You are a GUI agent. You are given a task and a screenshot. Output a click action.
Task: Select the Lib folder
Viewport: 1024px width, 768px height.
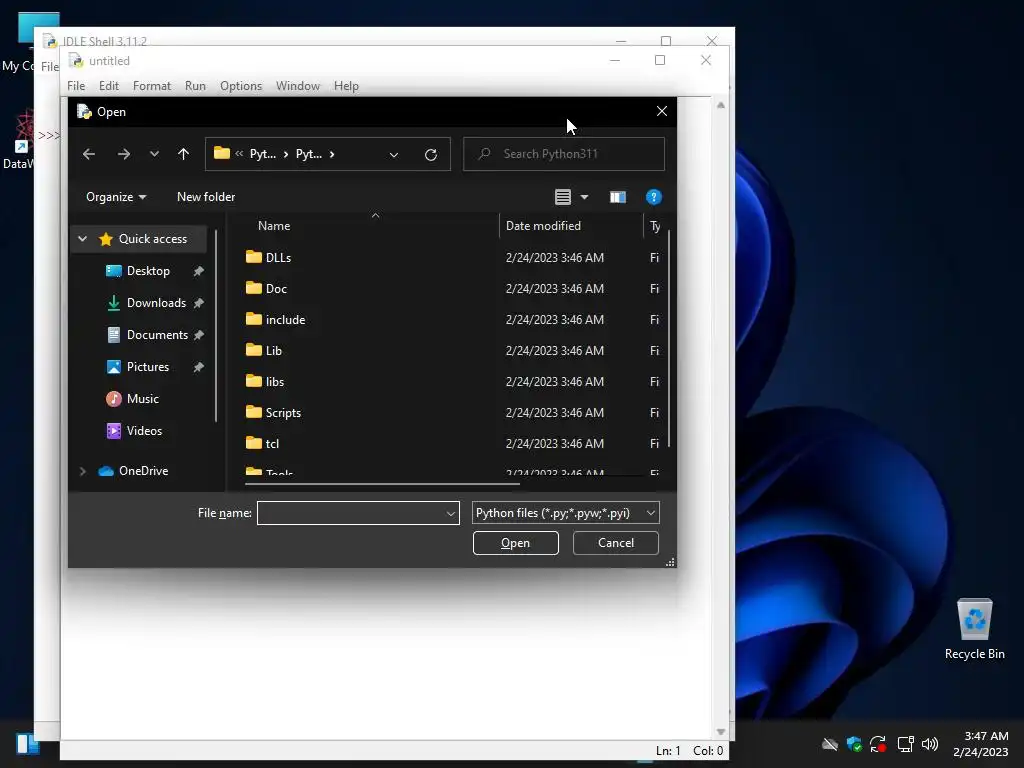pyautogui.click(x=274, y=351)
